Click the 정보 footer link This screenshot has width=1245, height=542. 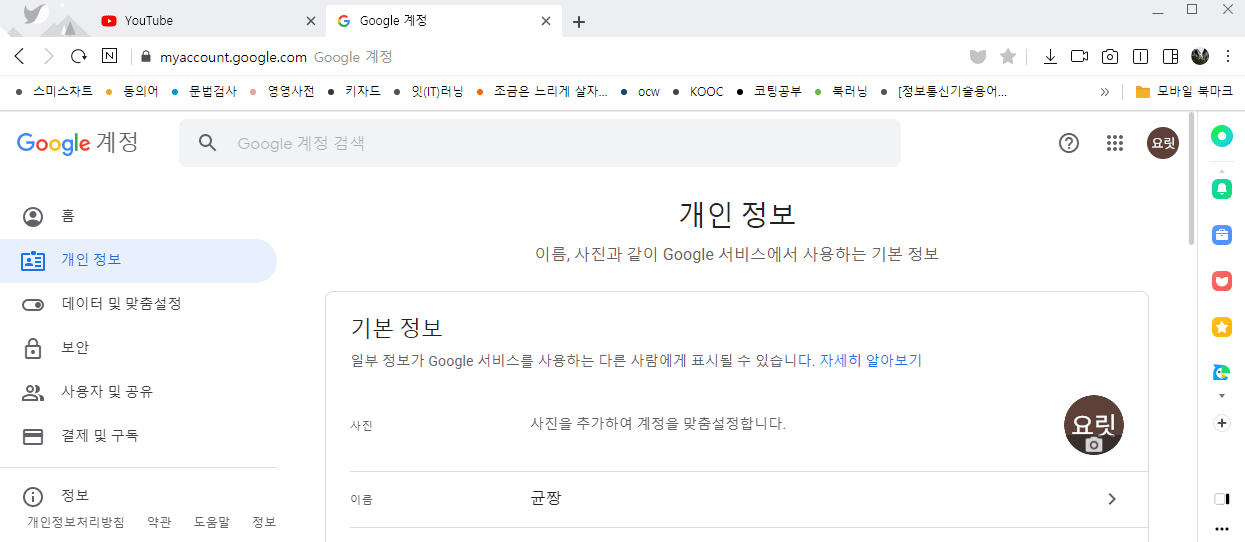pos(264,522)
